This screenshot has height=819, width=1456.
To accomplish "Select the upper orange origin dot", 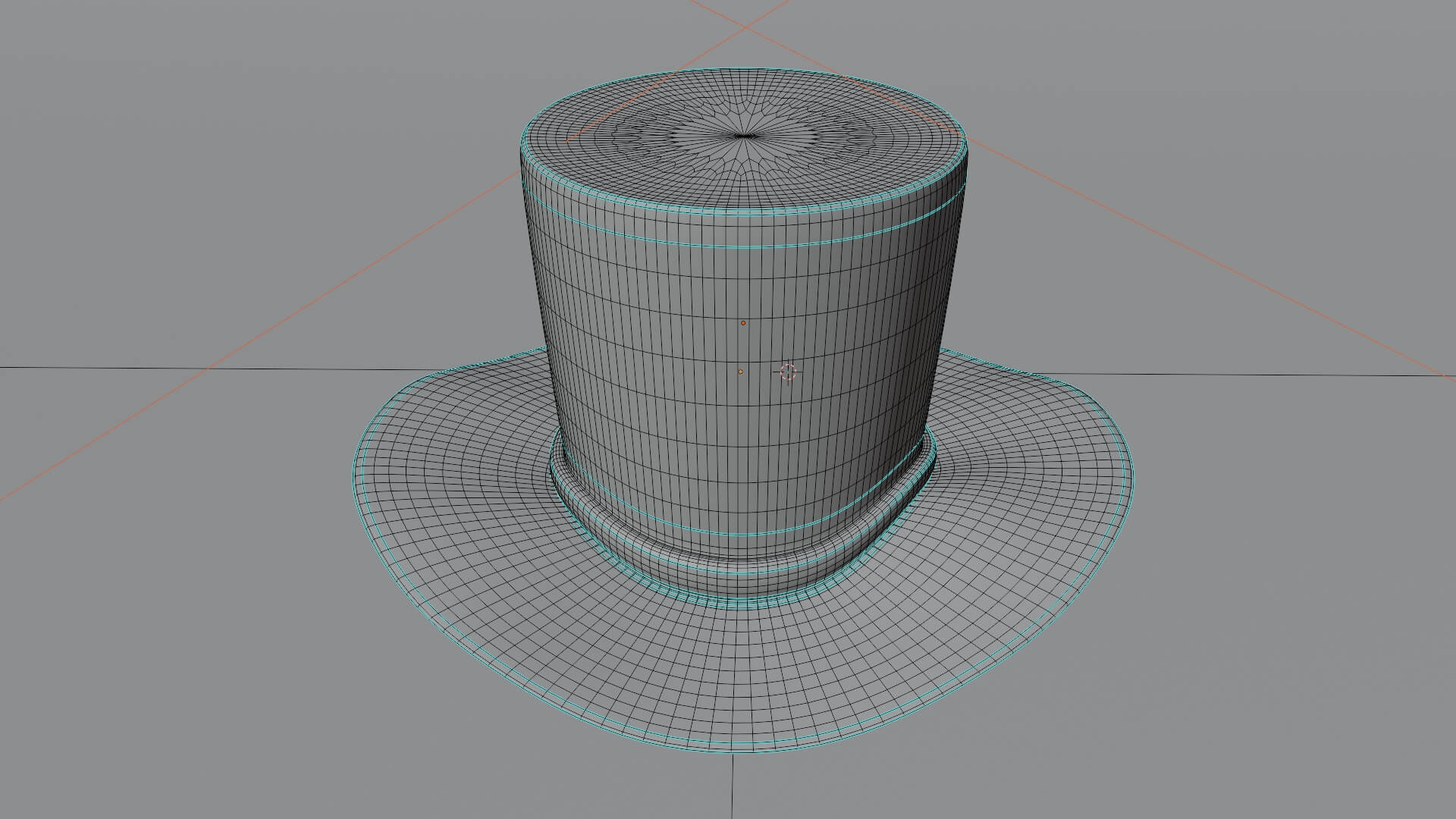I will [743, 323].
